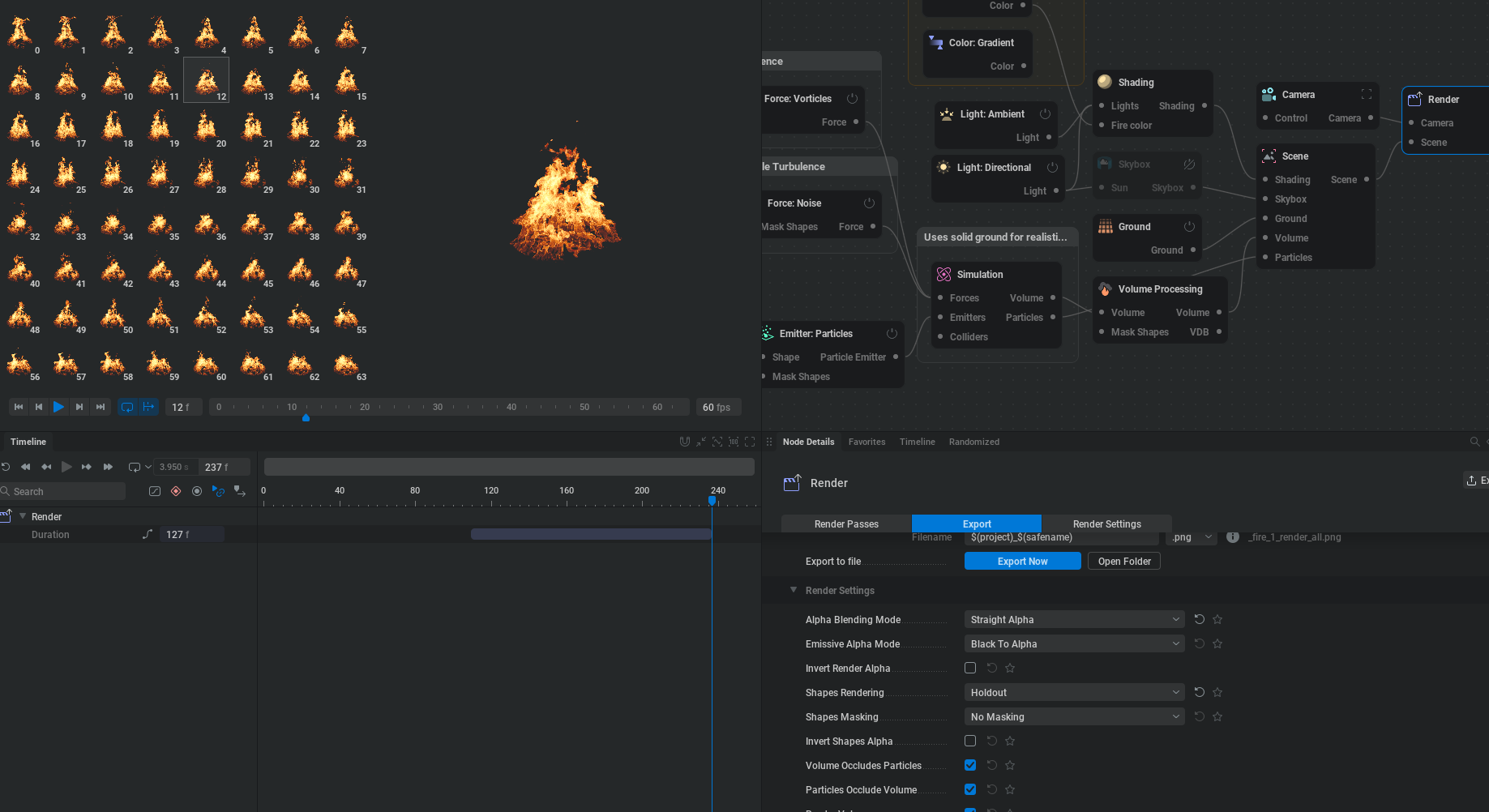This screenshot has height=812, width=1489.
Task: Click the blue playhead on preview frame ruler
Action: click(x=306, y=417)
